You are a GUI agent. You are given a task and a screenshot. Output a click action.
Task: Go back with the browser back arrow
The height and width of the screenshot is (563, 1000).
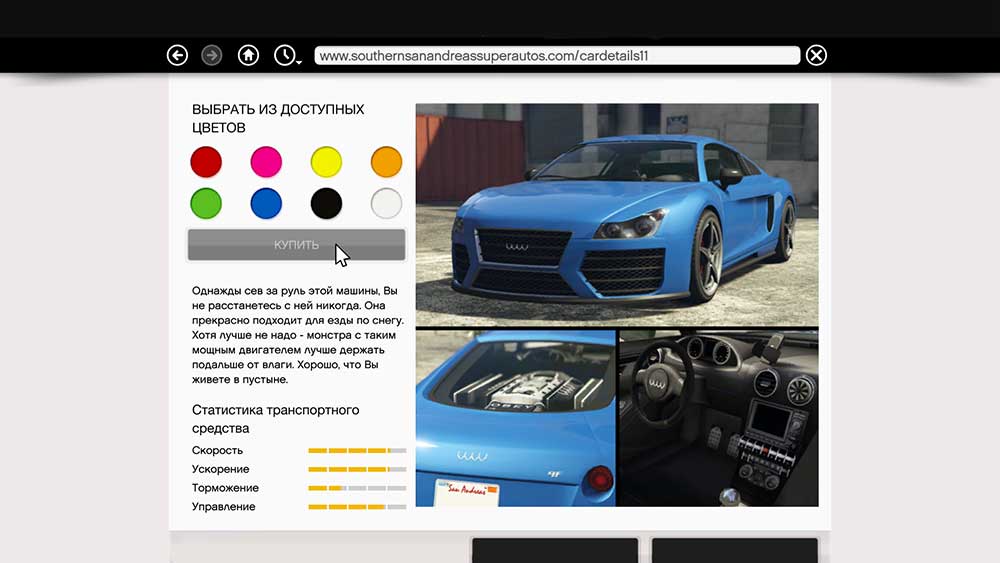[x=177, y=55]
